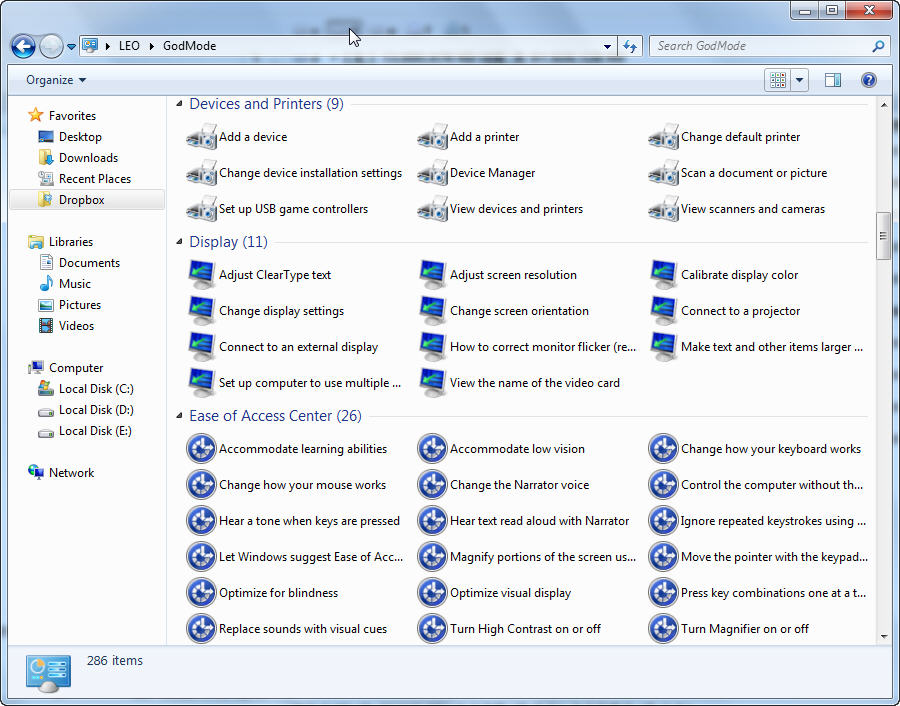
Task: Click the Adjust screen resolution icon
Action: [432, 275]
